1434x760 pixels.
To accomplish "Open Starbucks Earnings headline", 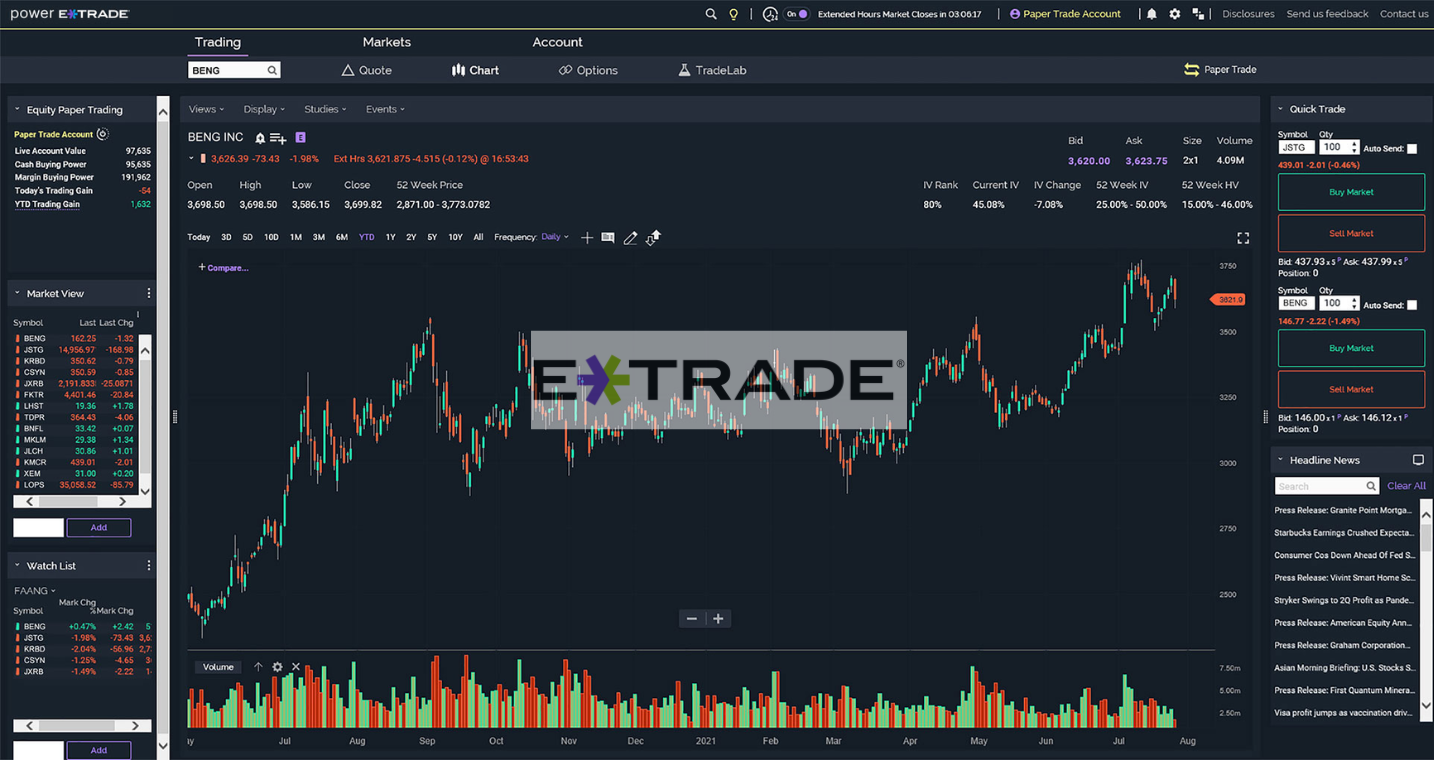I will pyautogui.click(x=1344, y=533).
